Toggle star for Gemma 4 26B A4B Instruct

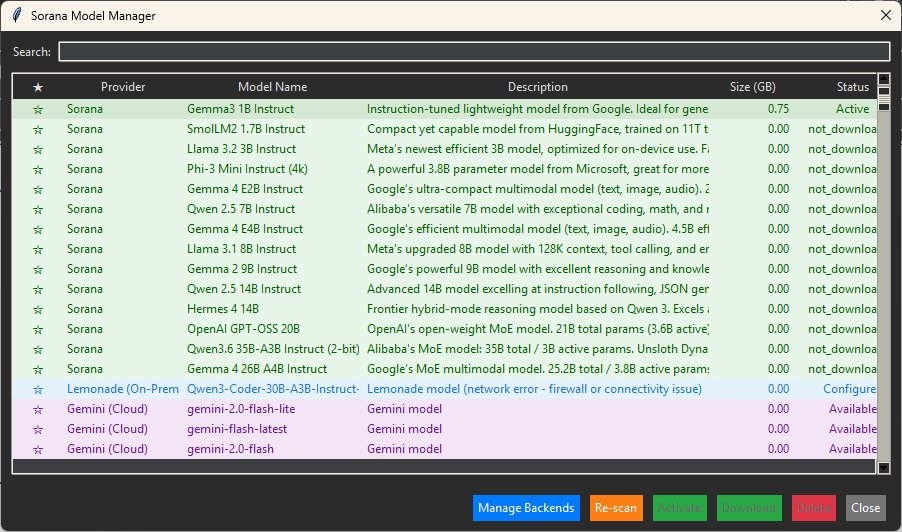38,370
